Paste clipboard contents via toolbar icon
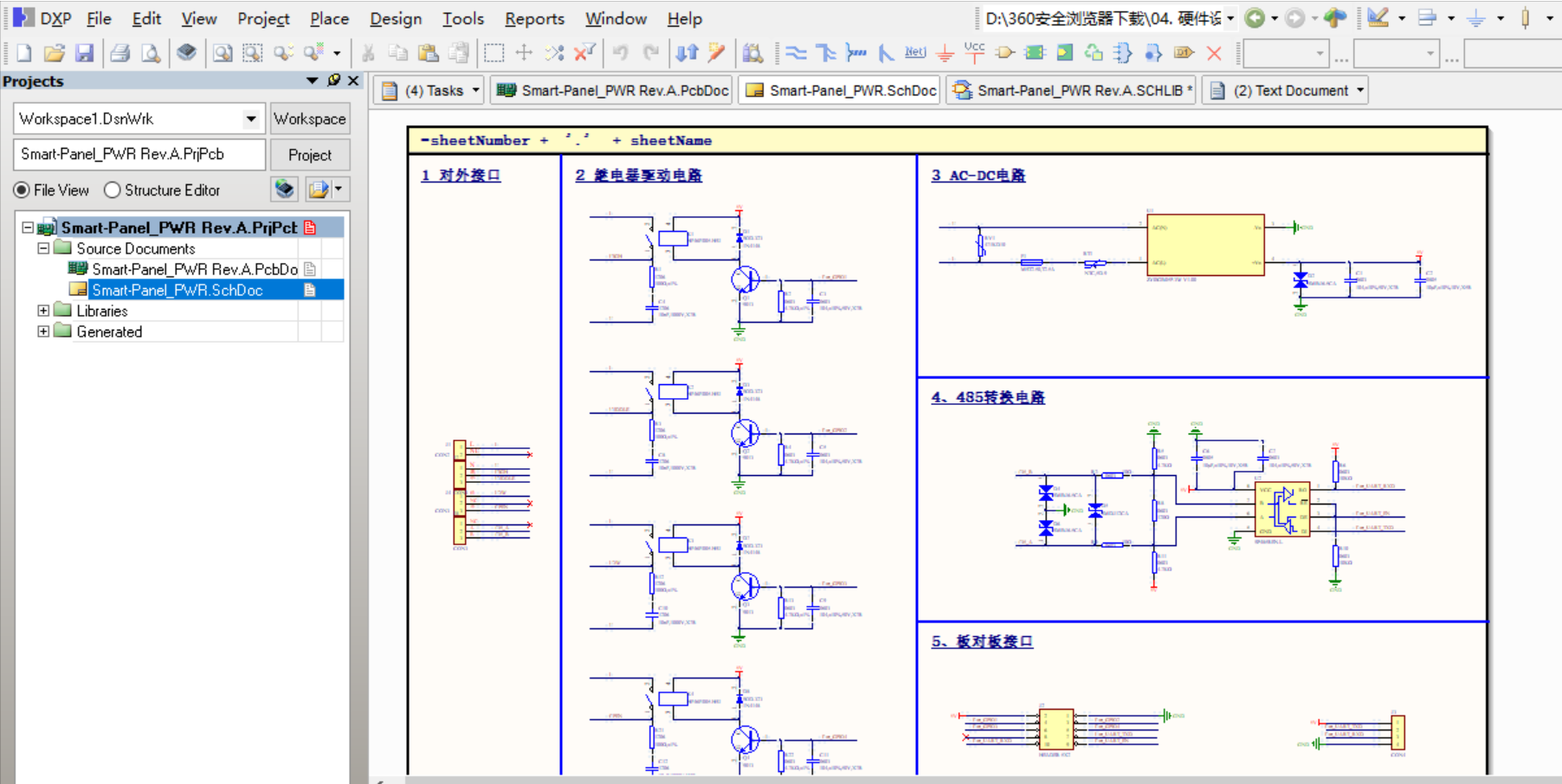Screen dimensions: 1562x784 point(429,54)
